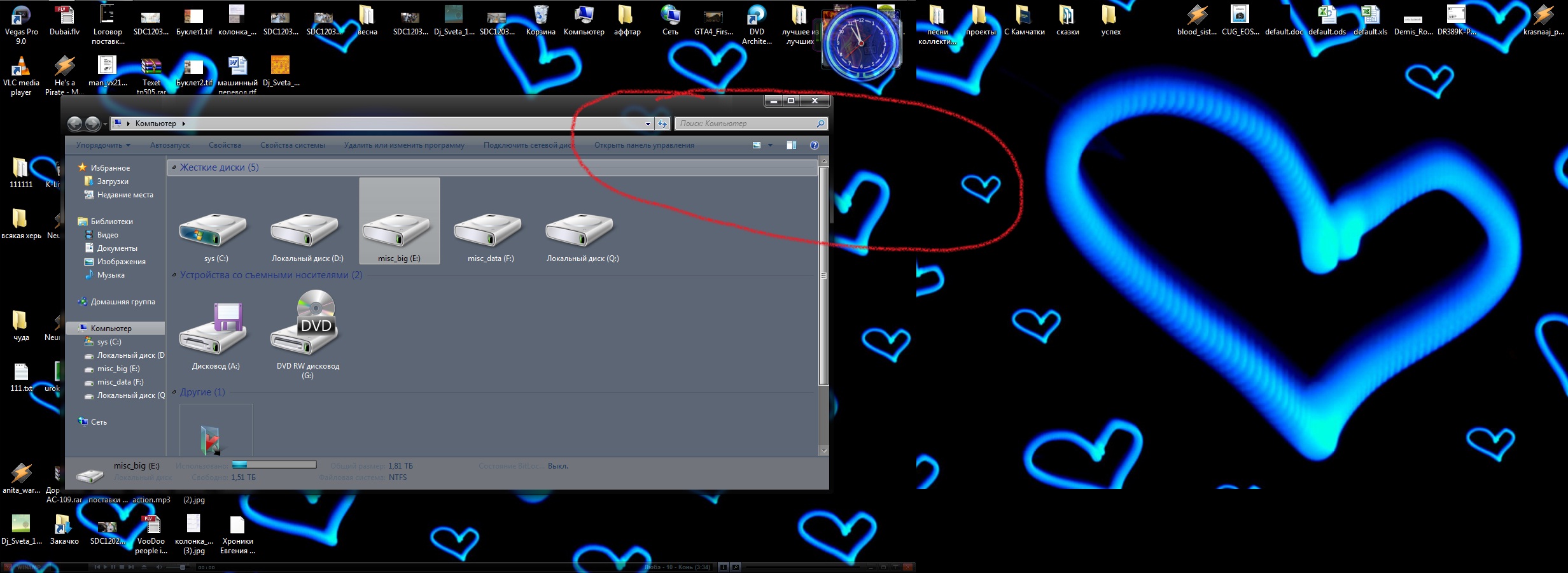Click the Winamp volume slider
Image resolution: width=1568 pixels, height=573 pixels.
178,567
